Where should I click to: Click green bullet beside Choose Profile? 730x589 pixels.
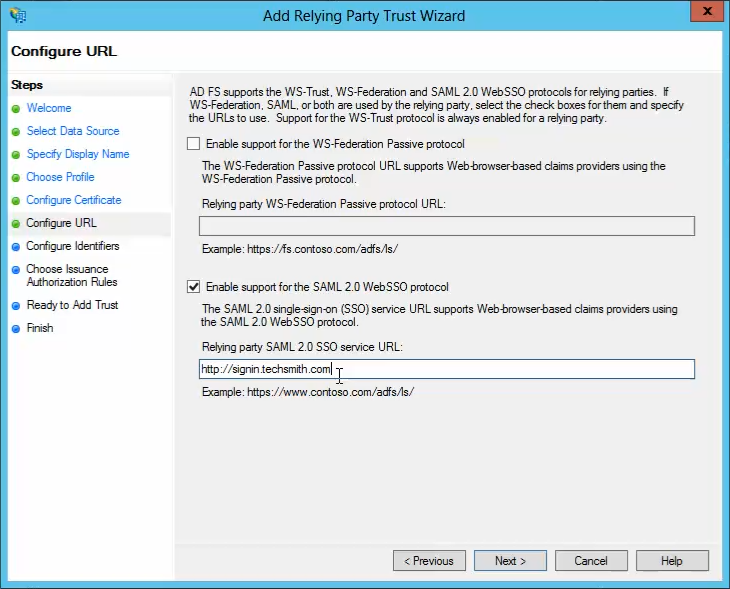16,178
